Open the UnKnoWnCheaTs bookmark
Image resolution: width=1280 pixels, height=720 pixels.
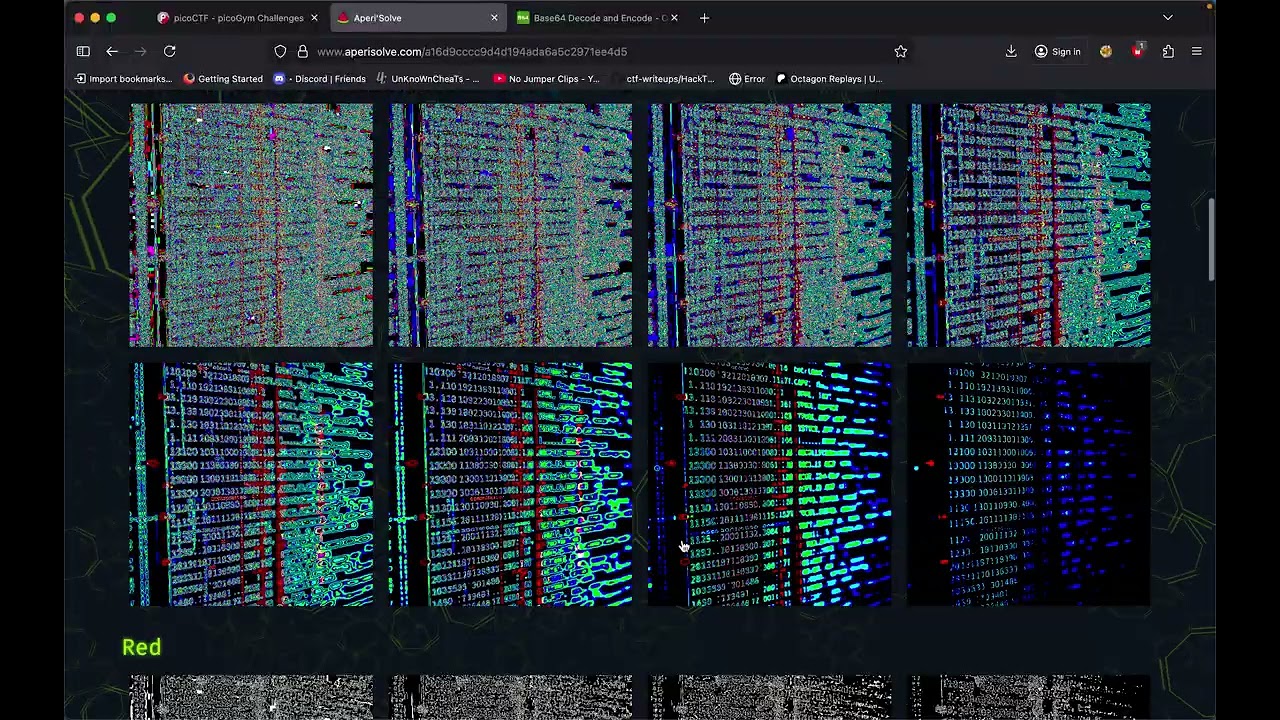pyautogui.click(x=428, y=79)
